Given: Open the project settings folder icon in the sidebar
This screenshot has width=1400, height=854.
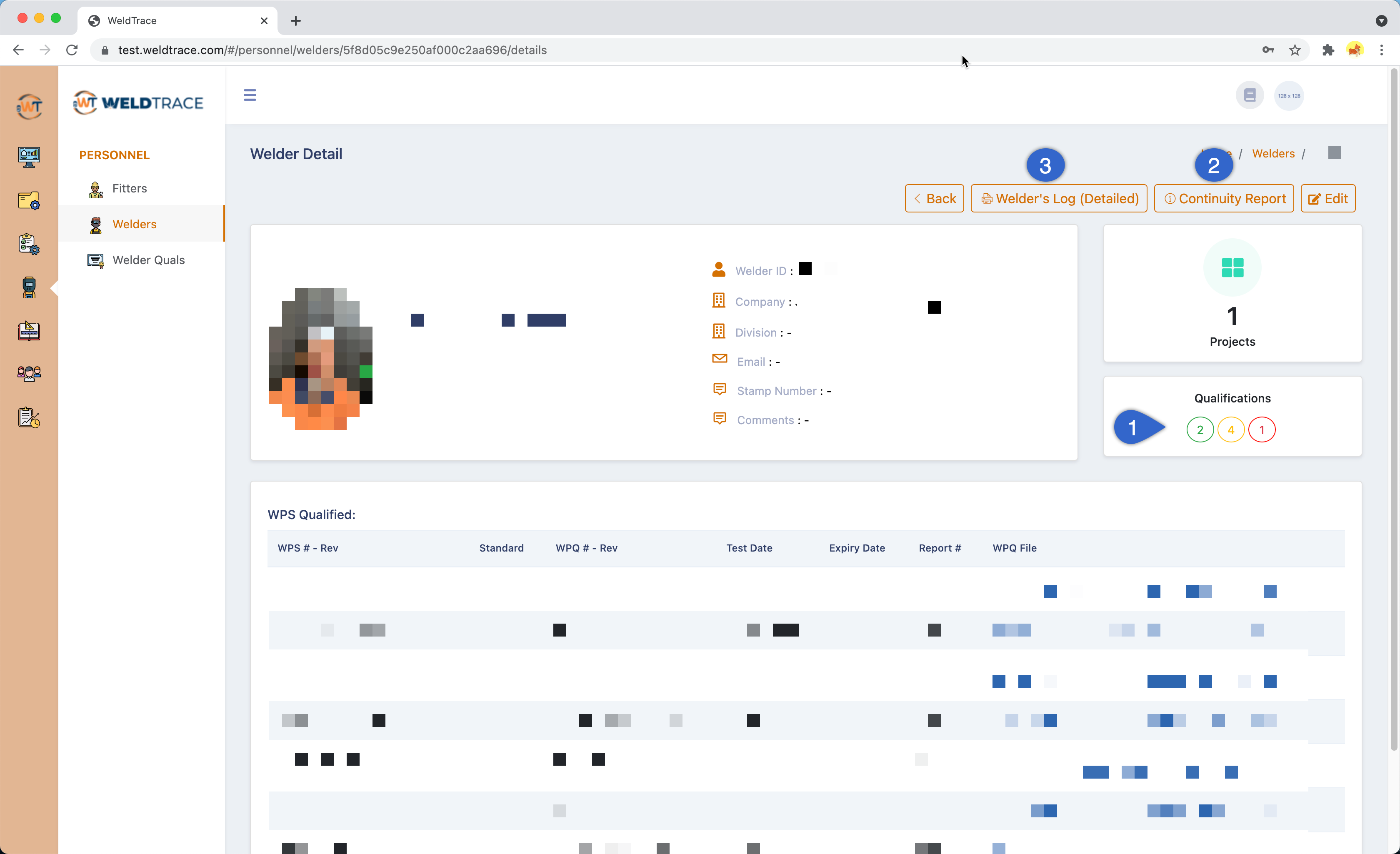Looking at the screenshot, I should (29, 200).
